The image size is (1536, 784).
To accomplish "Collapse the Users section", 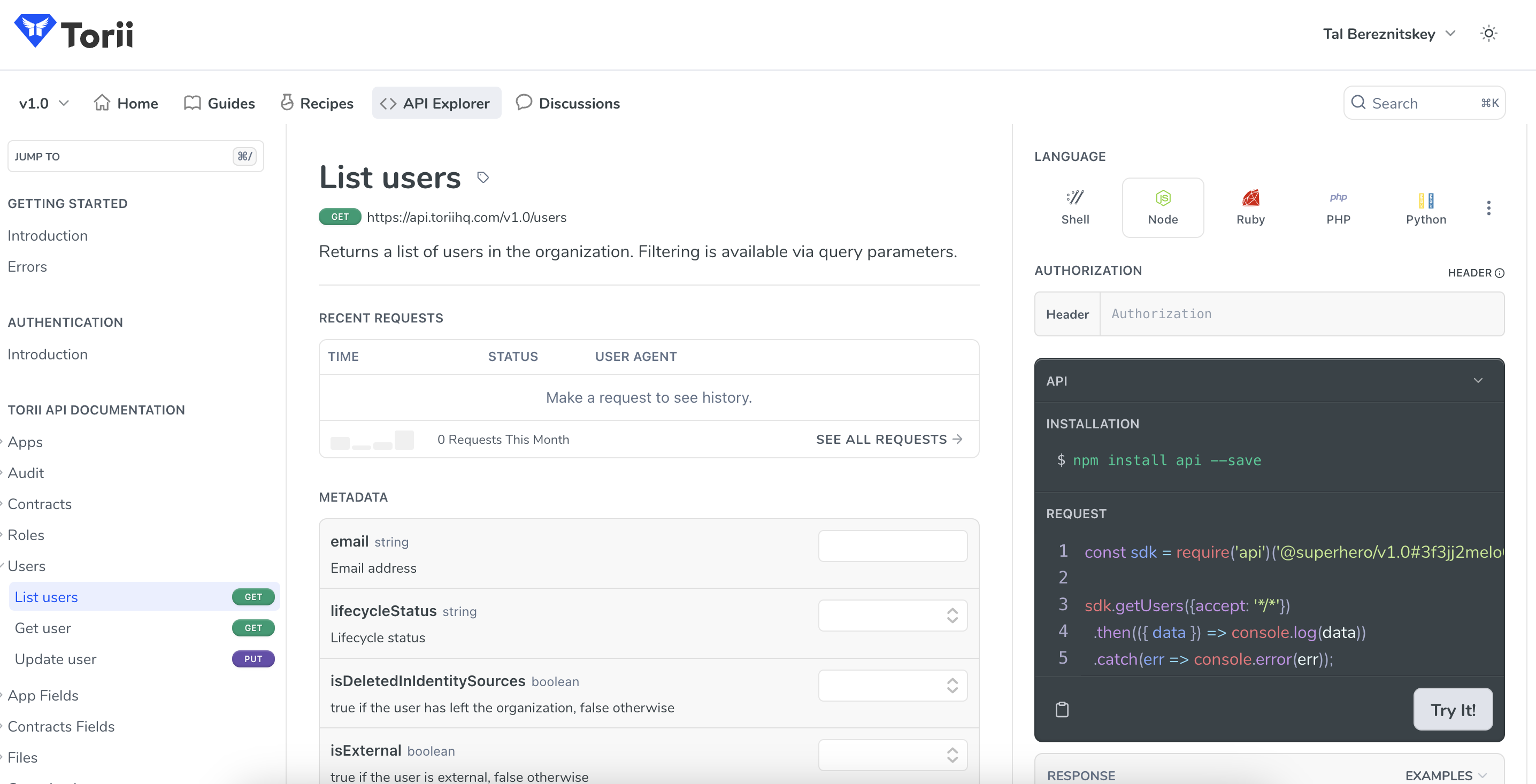I will click(26, 566).
